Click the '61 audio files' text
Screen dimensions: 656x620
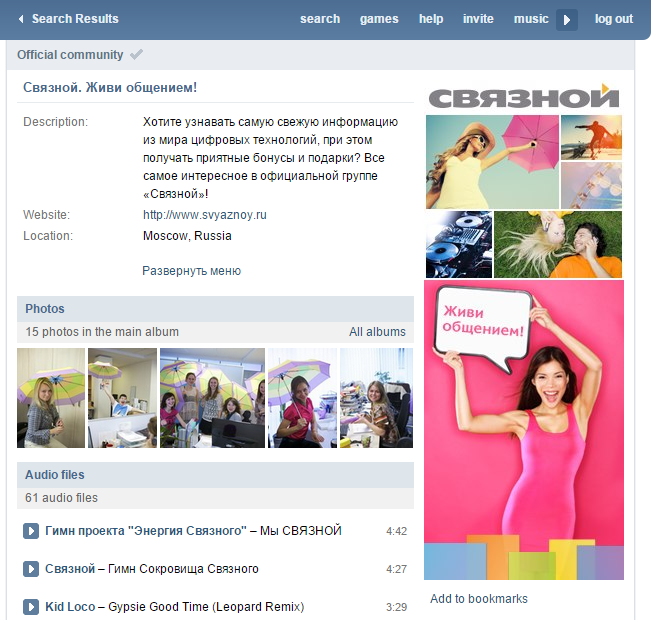(61, 498)
